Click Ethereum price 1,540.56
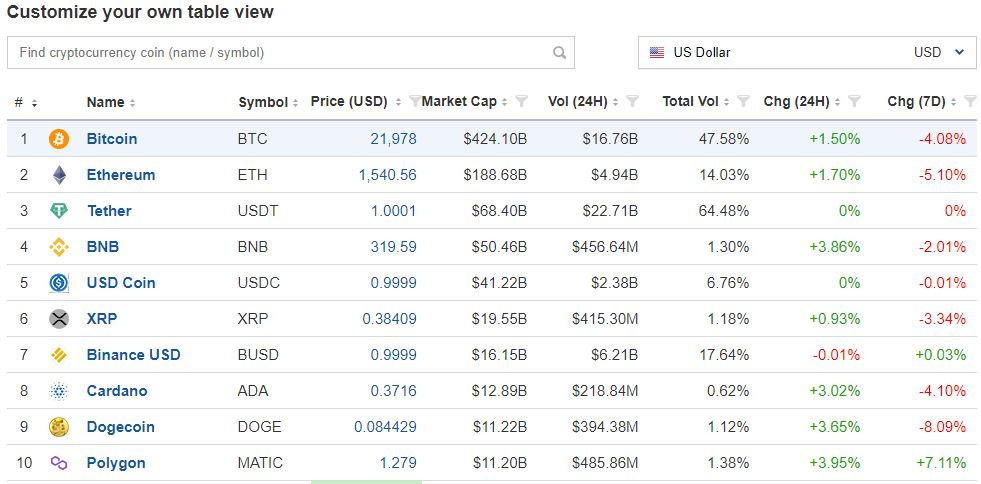Image resolution: width=981 pixels, height=484 pixels. (x=388, y=175)
